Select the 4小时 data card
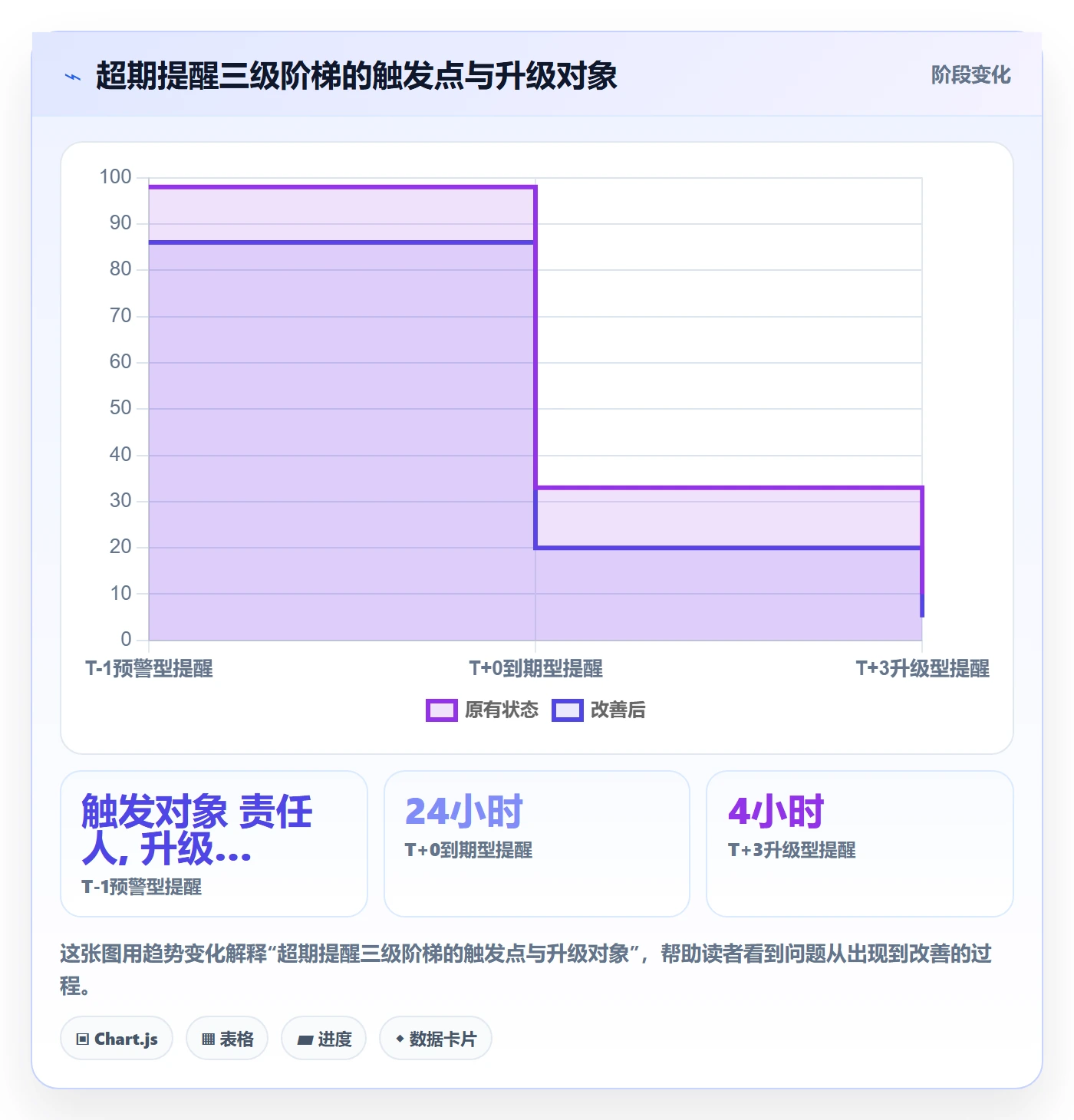The height and width of the screenshot is (1120, 1074). (860, 844)
